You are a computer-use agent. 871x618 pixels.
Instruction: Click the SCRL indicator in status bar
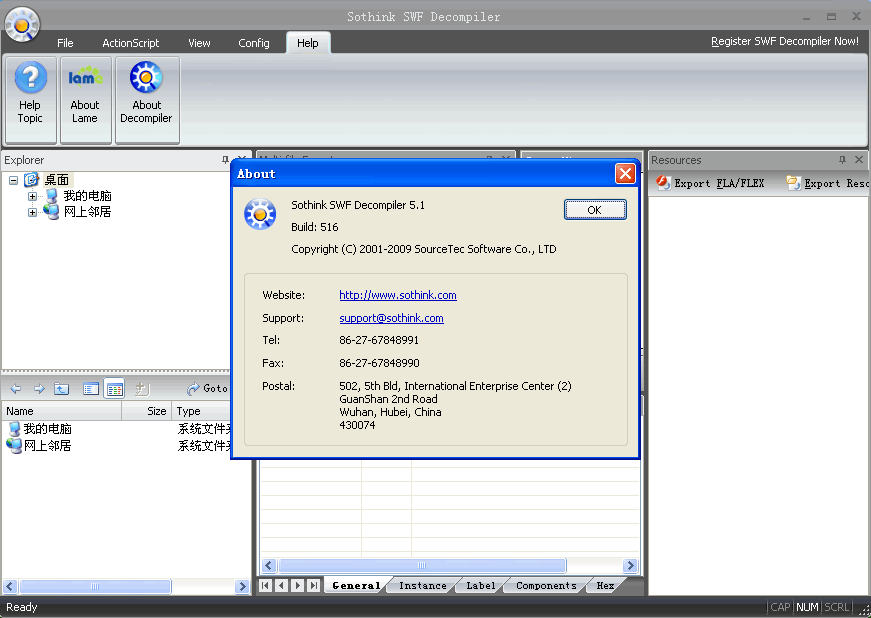837,607
